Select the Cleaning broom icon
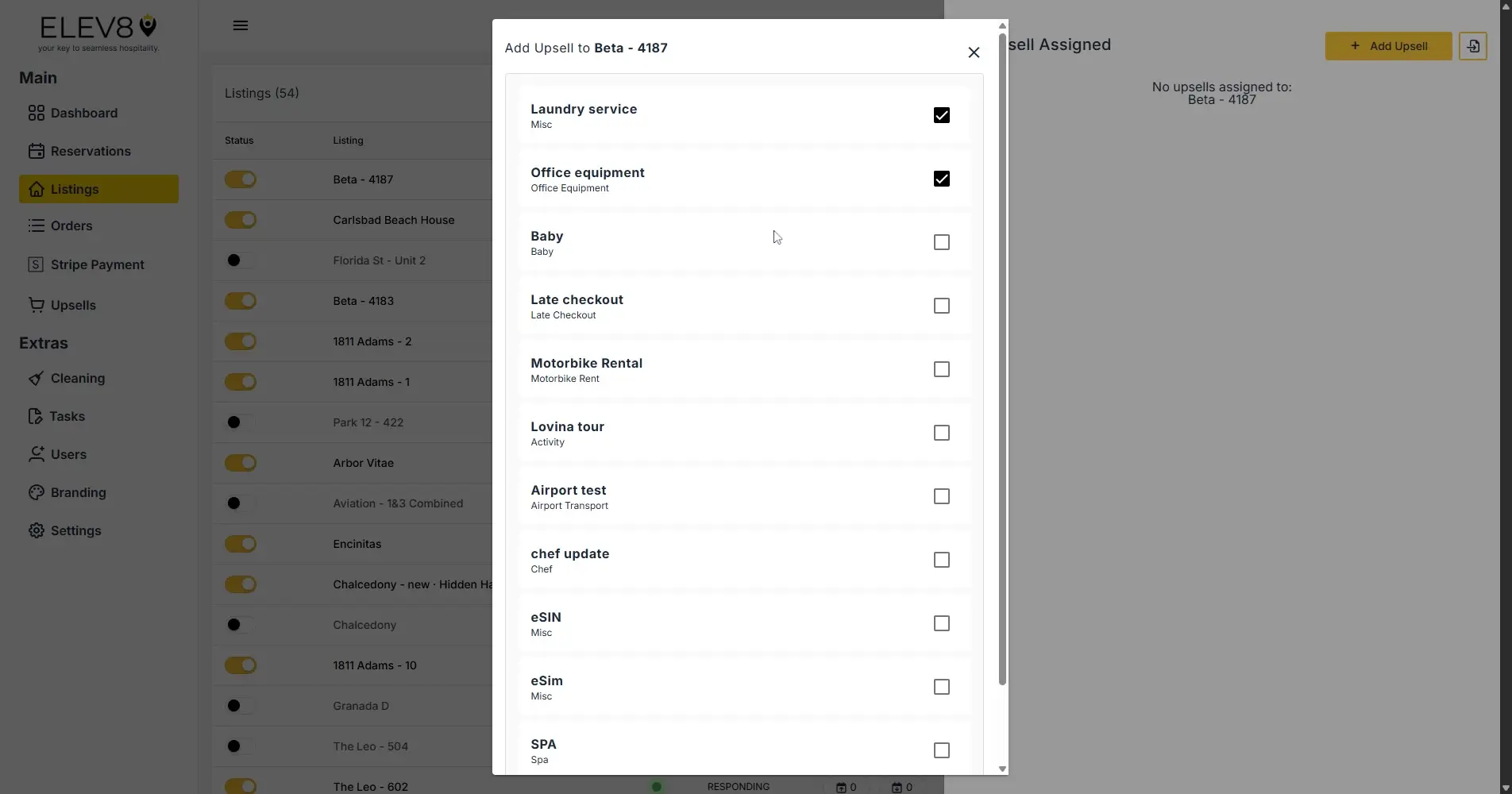Viewport: 1512px width, 794px height. point(37,378)
